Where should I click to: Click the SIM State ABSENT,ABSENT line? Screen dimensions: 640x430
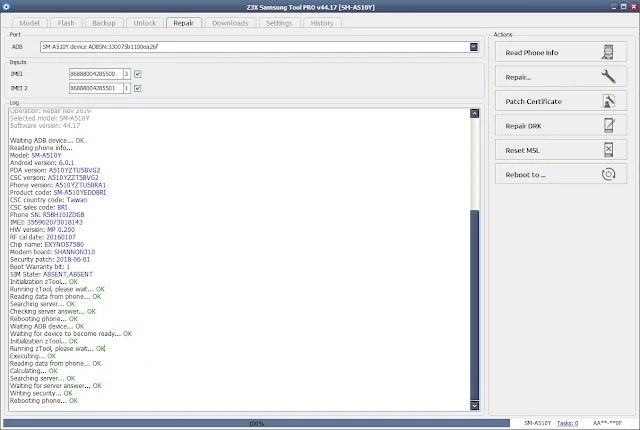pos(51,274)
